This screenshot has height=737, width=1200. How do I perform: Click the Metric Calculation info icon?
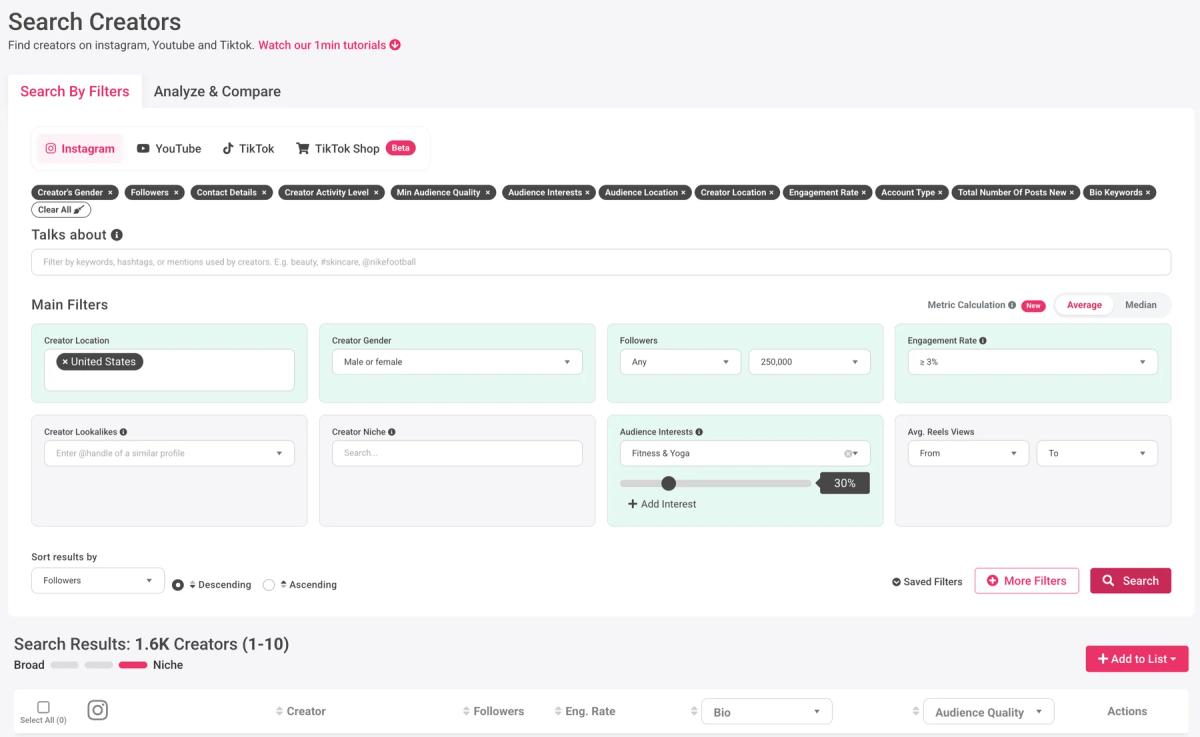click(1012, 305)
